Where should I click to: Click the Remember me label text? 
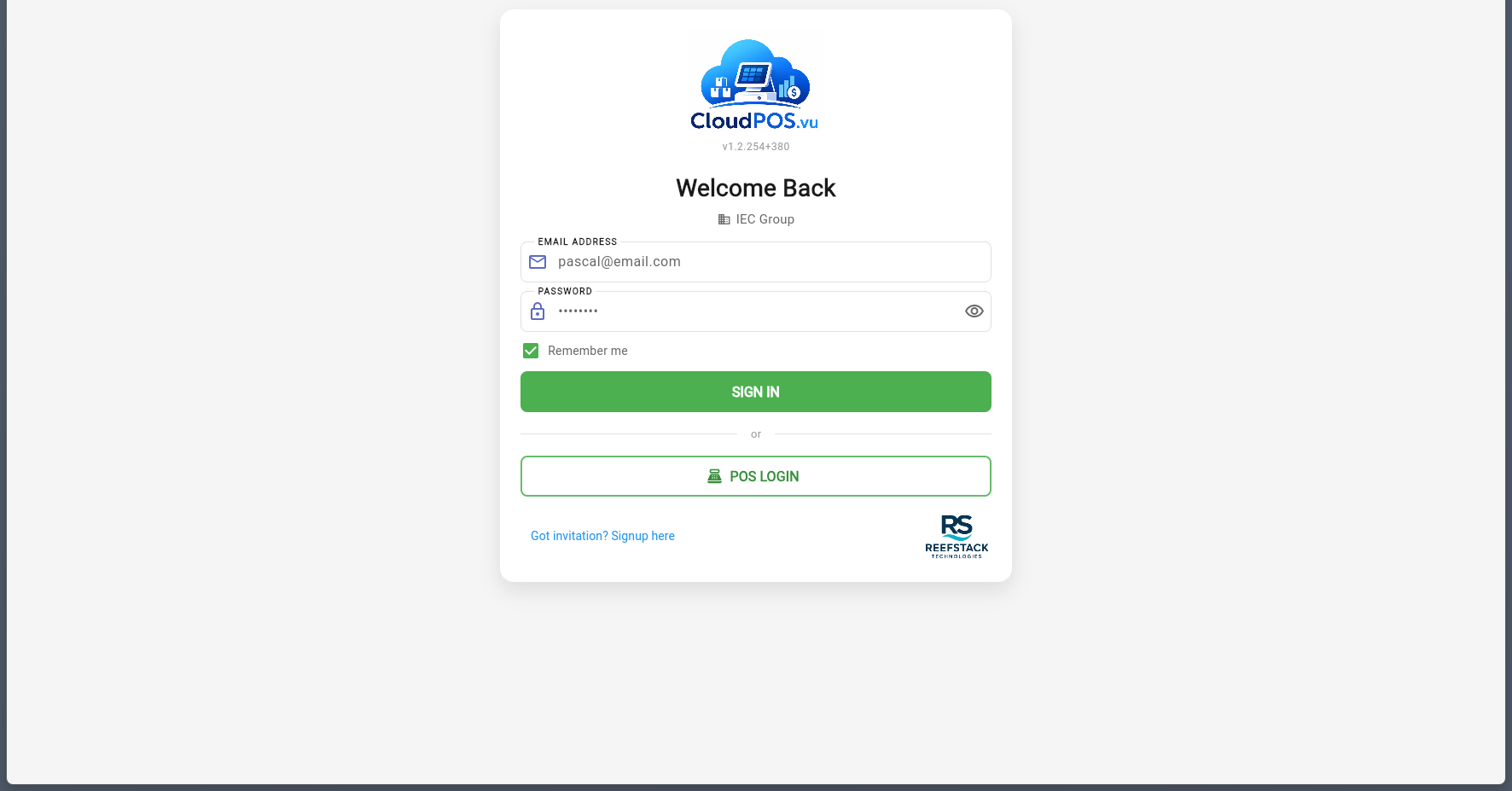(588, 351)
